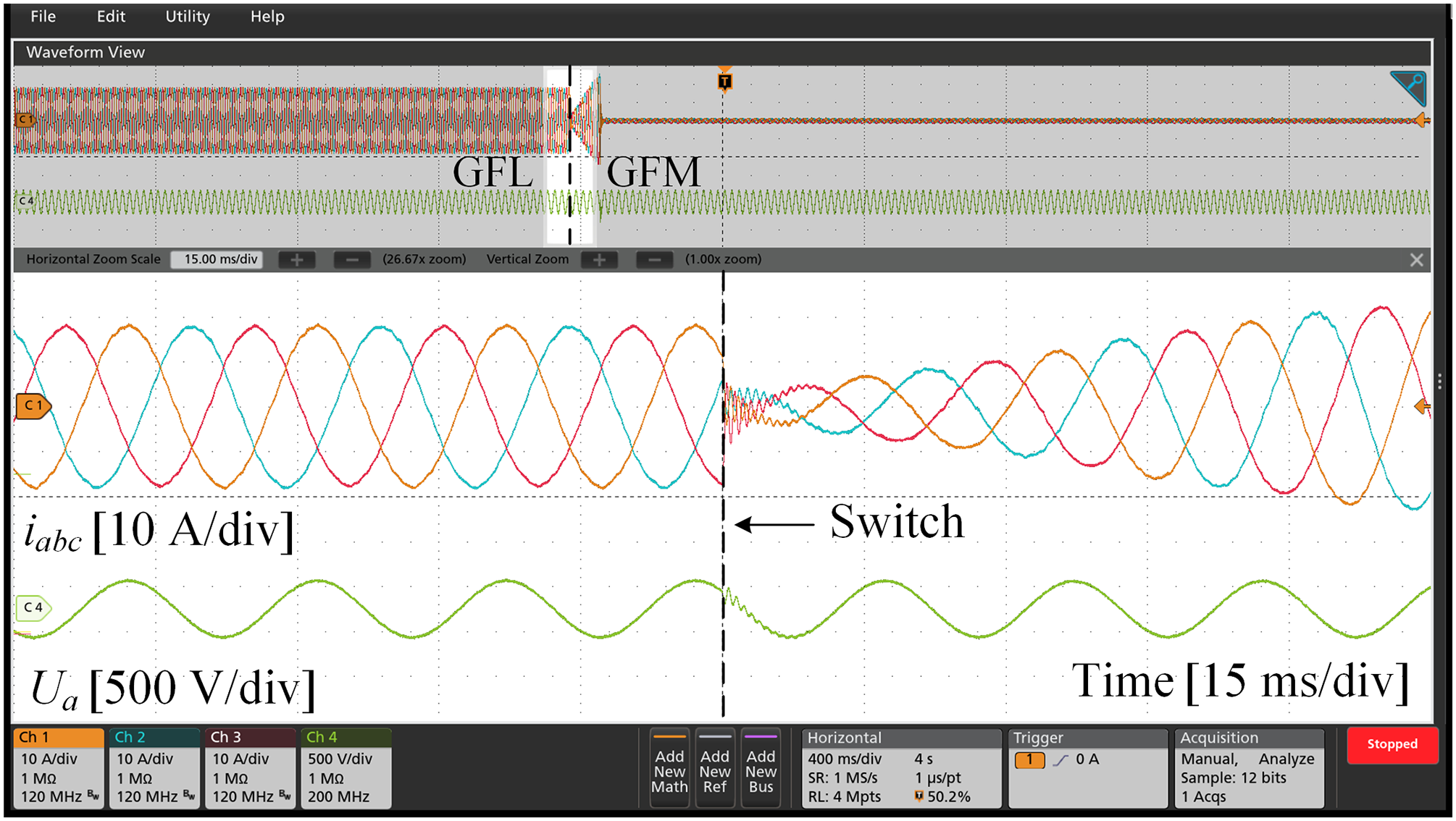Screen dimensions: 1456x821
Task: Click the zoom magnifier icon in waveform overview
Action: tap(1408, 88)
